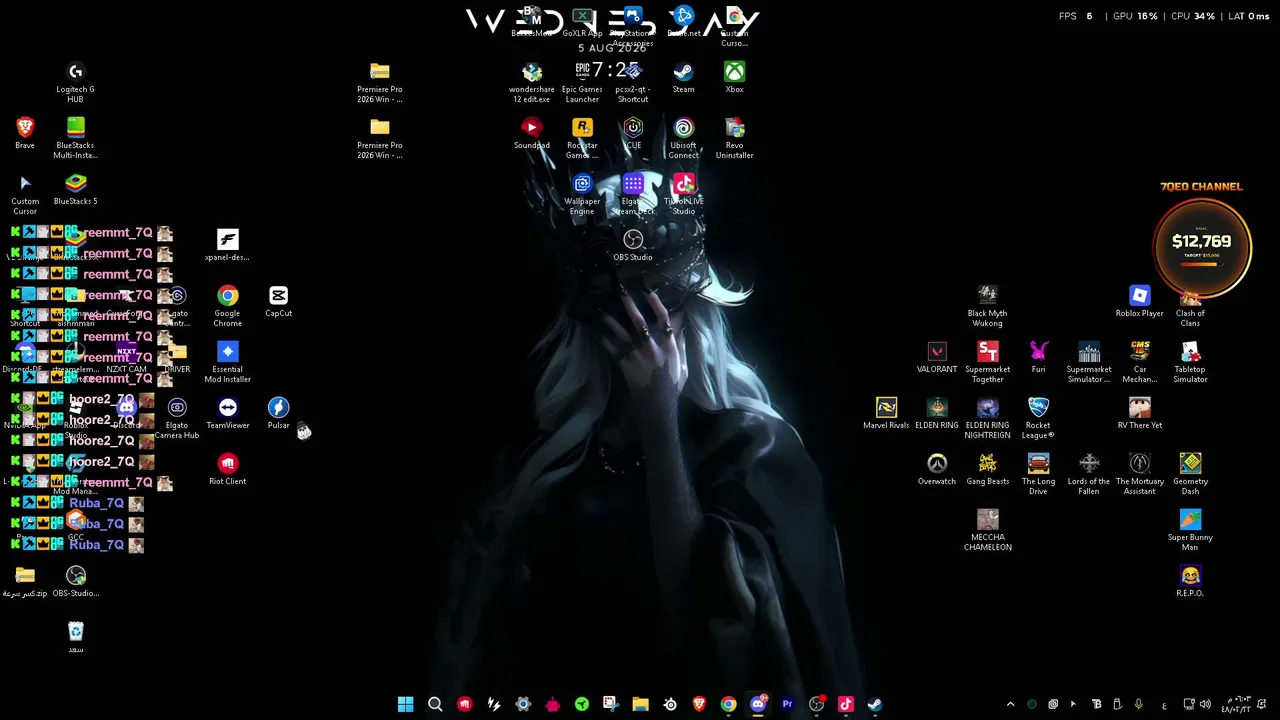Open the OBS Studio desktop shortcut
This screenshot has height=720, width=1280.
click(633, 240)
